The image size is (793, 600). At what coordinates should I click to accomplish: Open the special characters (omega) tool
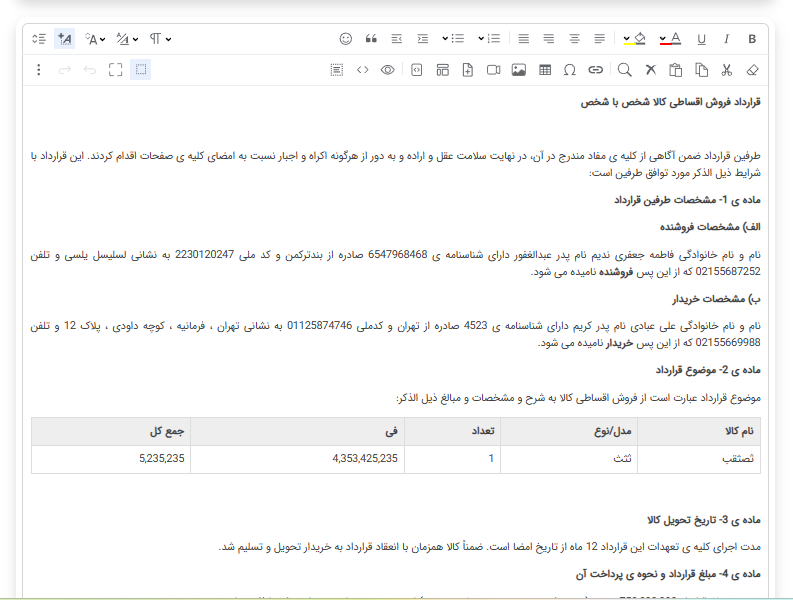tap(570, 70)
